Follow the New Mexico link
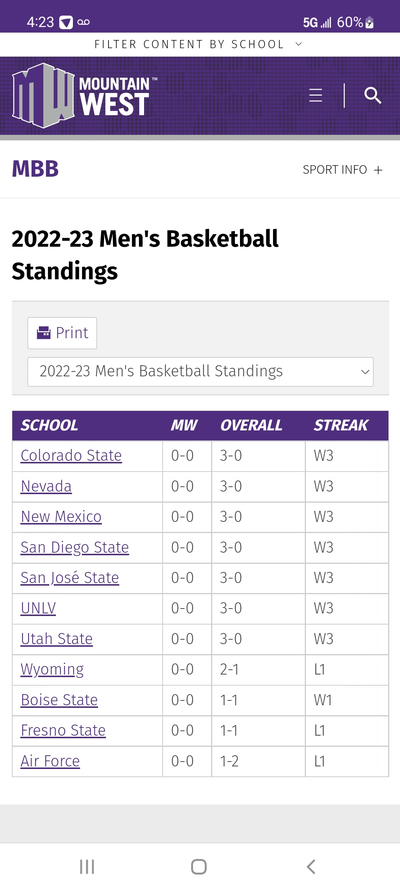This screenshot has height=889, width=400. 61,517
